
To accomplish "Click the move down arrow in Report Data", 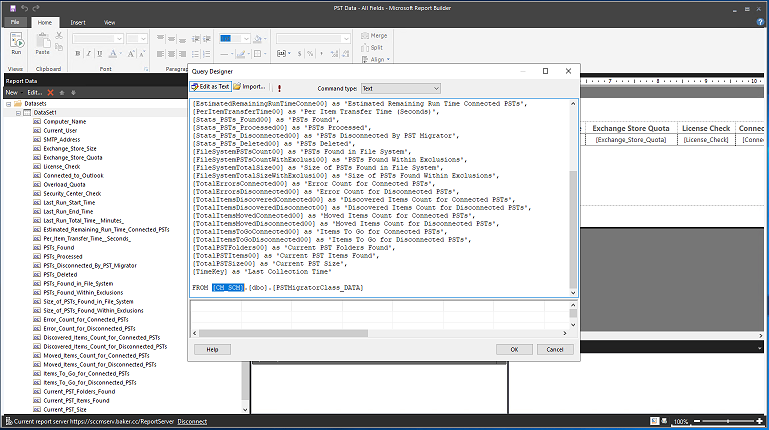I will click(73, 92).
